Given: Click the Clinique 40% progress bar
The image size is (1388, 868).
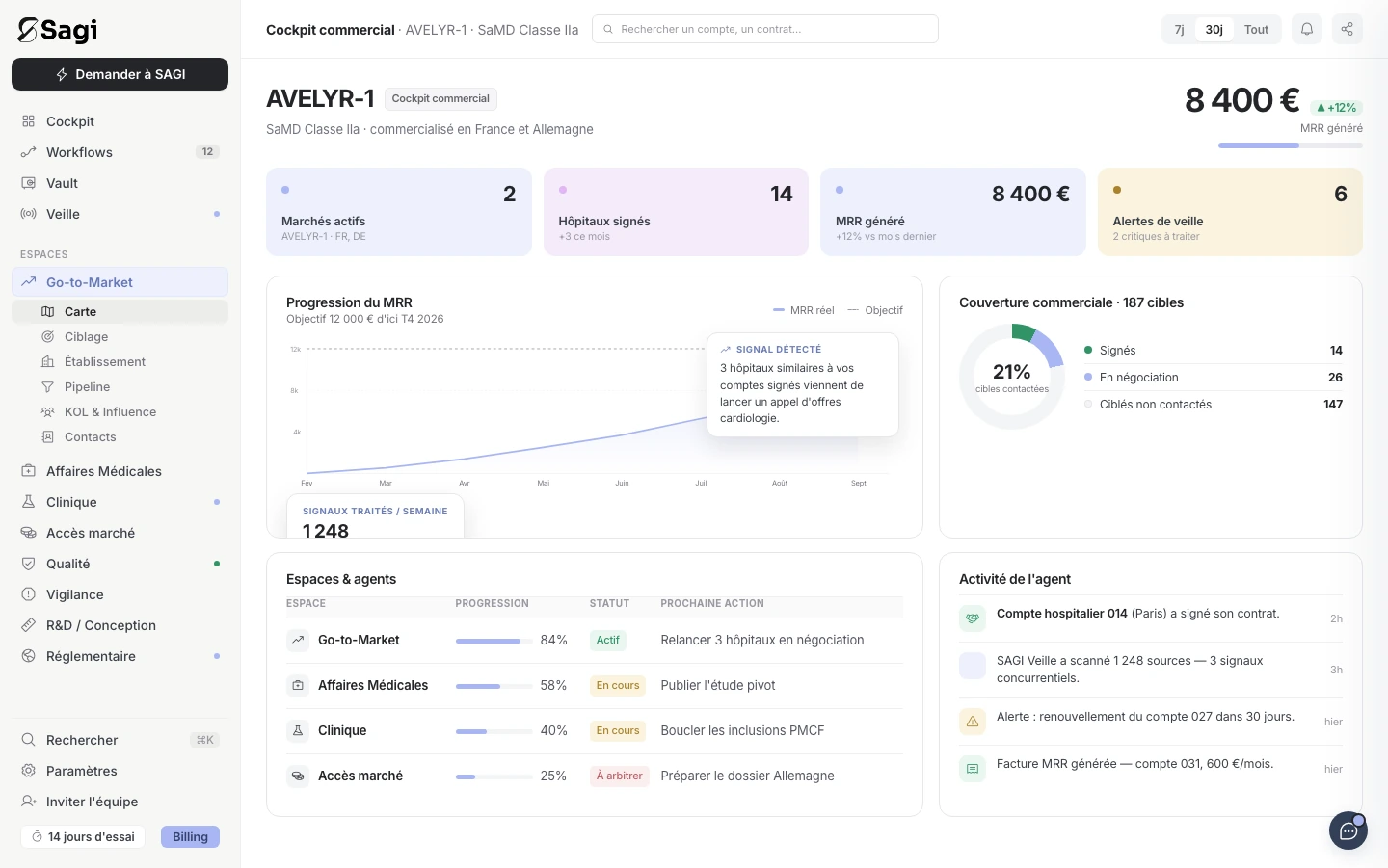Looking at the screenshot, I should (494, 731).
